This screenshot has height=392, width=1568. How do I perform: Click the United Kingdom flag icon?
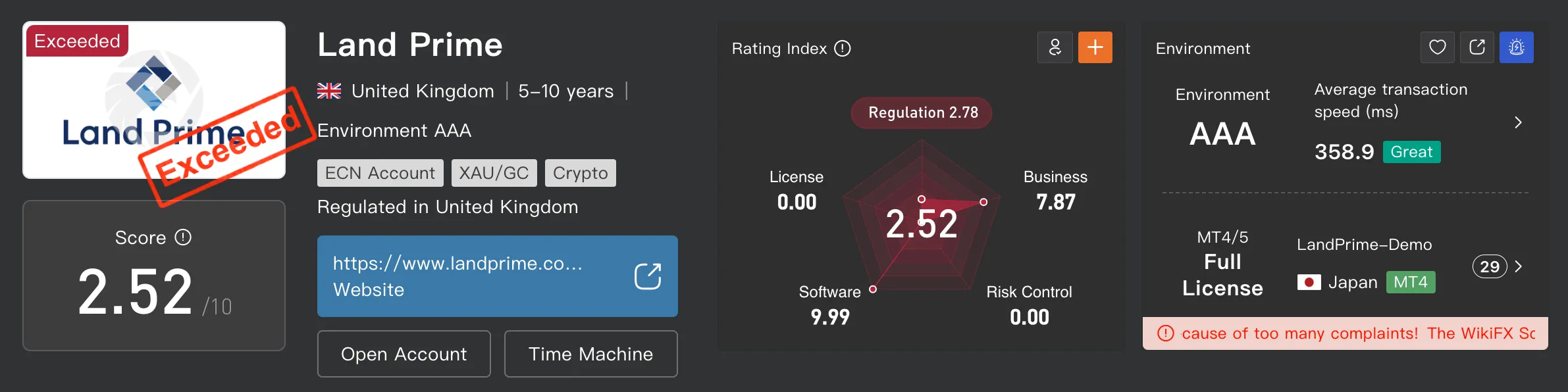click(329, 91)
